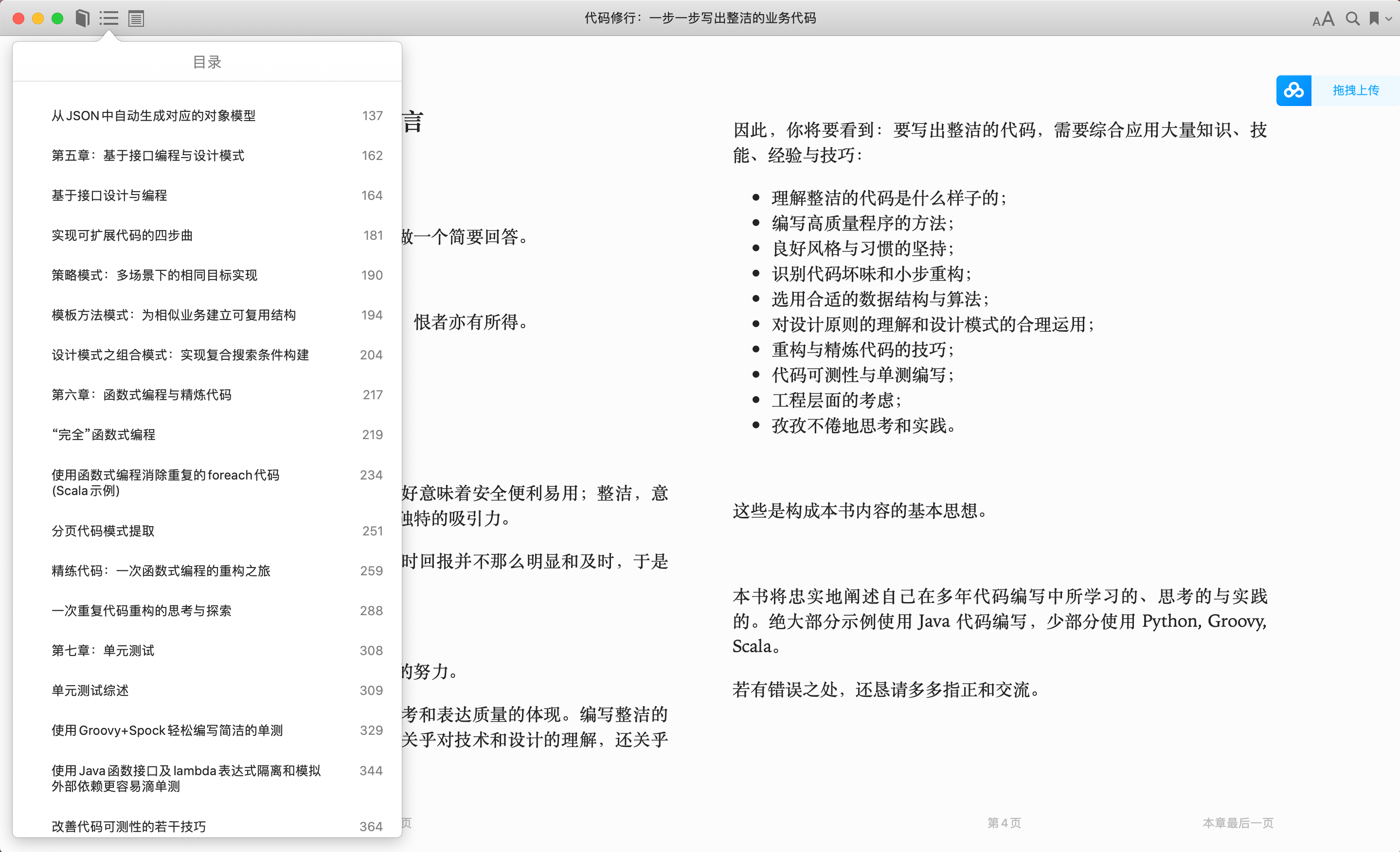The height and width of the screenshot is (852, 1400).
Task: Click bullet 识别代码坏味和小步重构
Action: [x=871, y=274]
